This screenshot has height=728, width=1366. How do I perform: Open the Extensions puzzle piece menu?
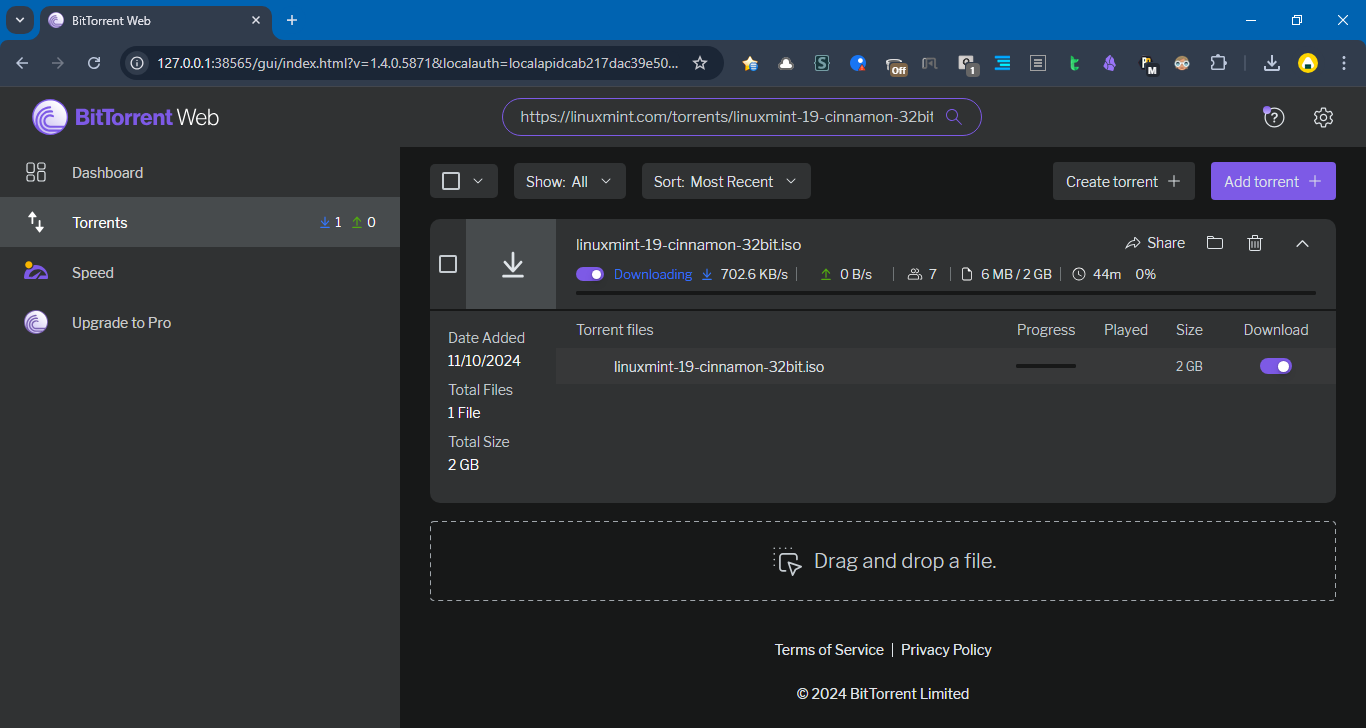[1218, 63]
